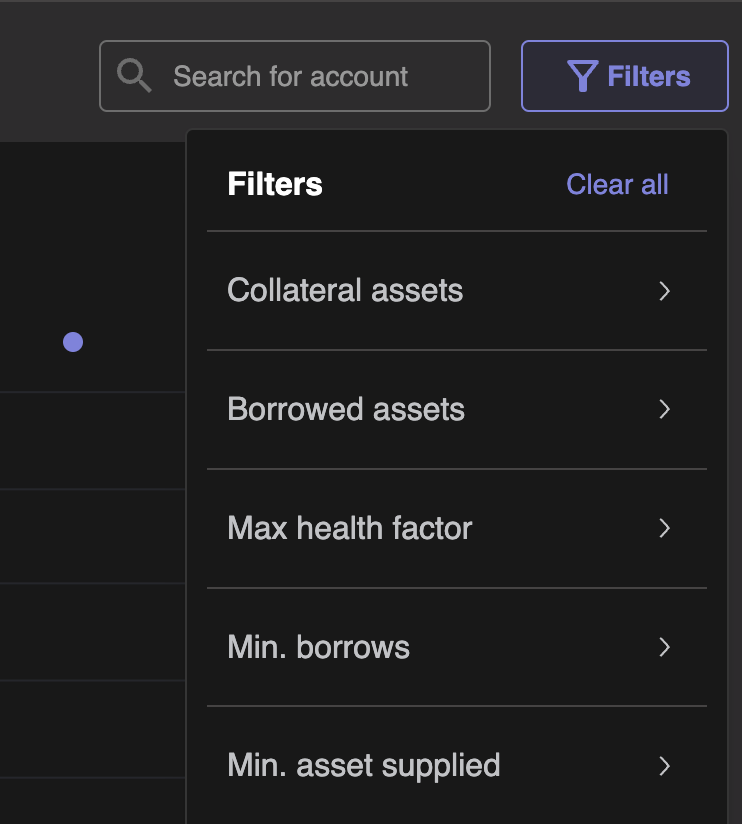Choose the Min. borrows filter entry
Image resolution: width=742 pixels, height=824 pixels.
tap(319, 647)
